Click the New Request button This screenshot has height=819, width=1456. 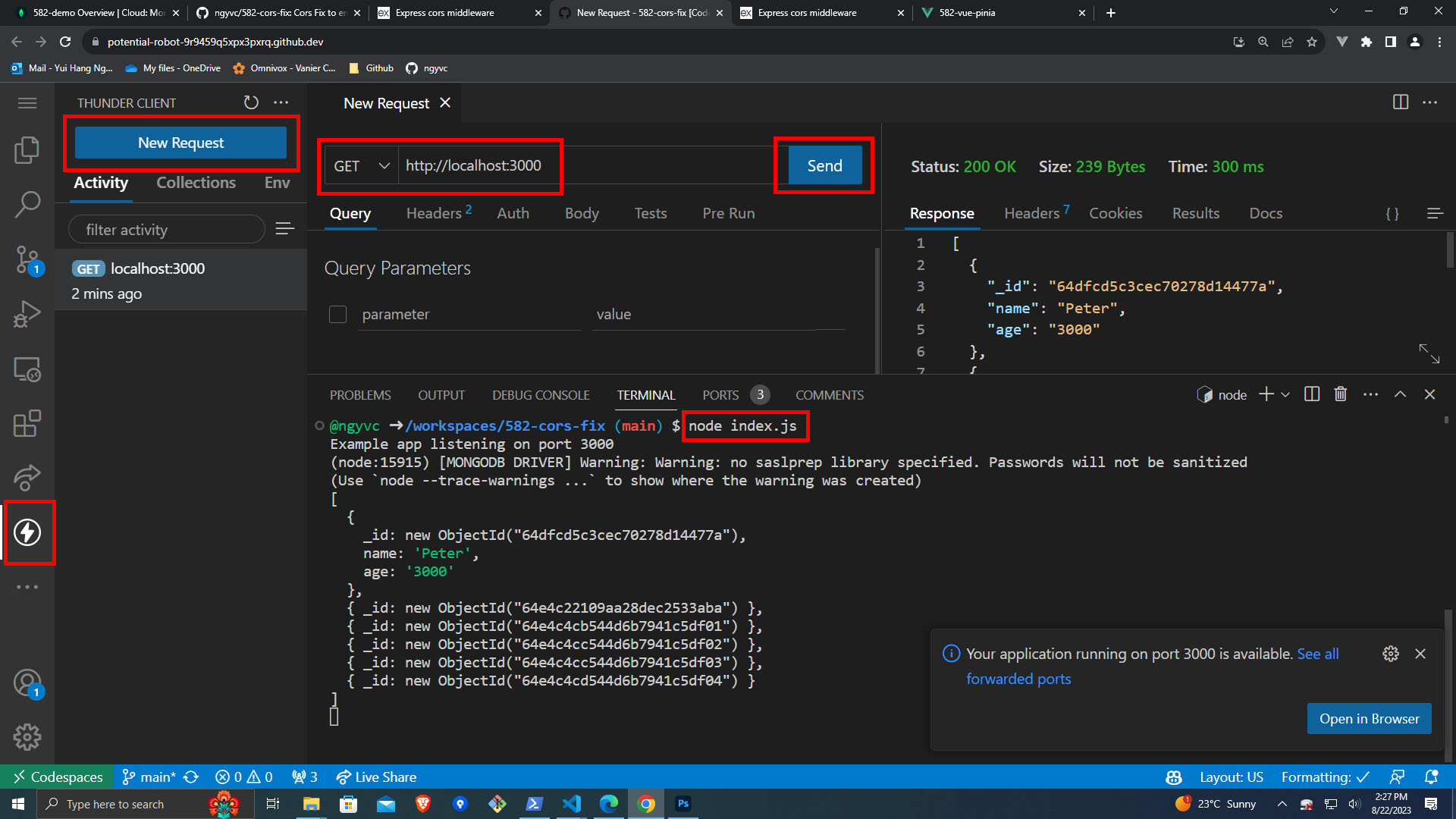(x=181, y=142)
